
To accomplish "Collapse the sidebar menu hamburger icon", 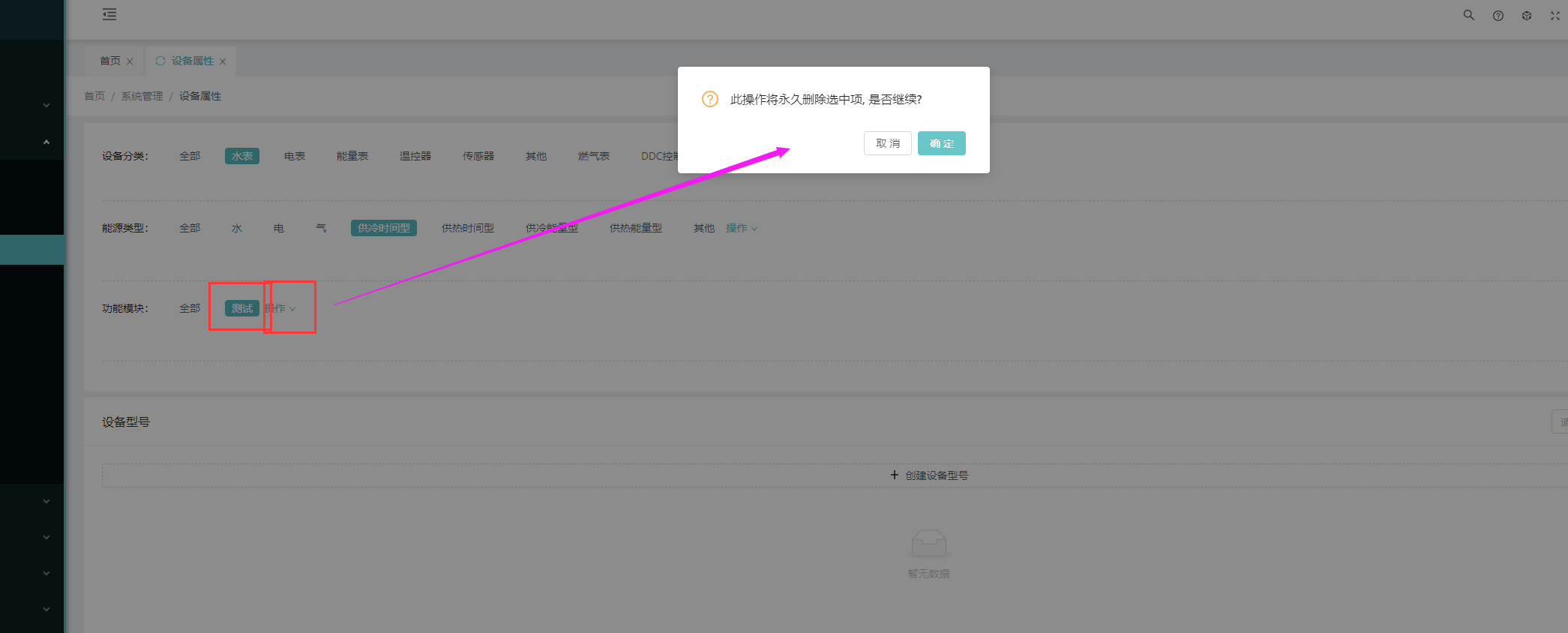I will [x=109, y=14].
